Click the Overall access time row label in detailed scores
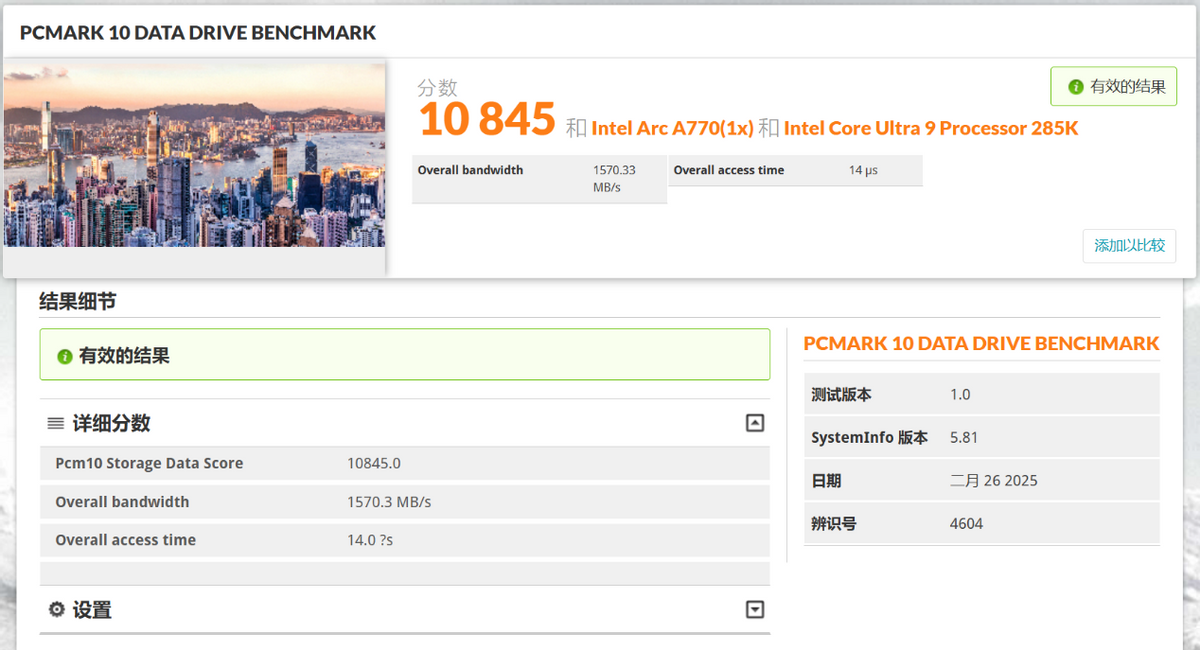1200x650 pixels. (x=125, y=539)
